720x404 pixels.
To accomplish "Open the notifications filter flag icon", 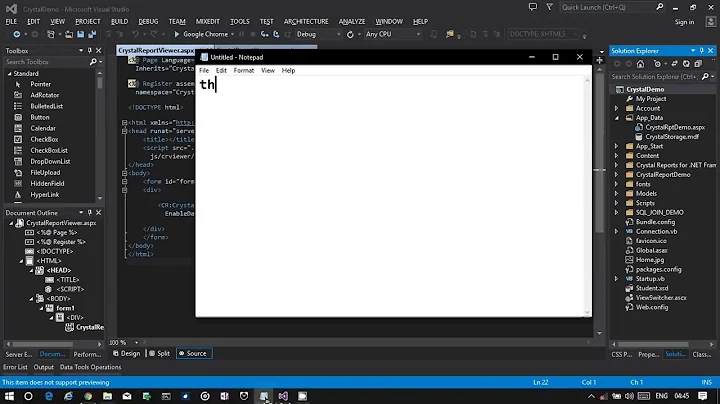I will click(x=549, y=7).
